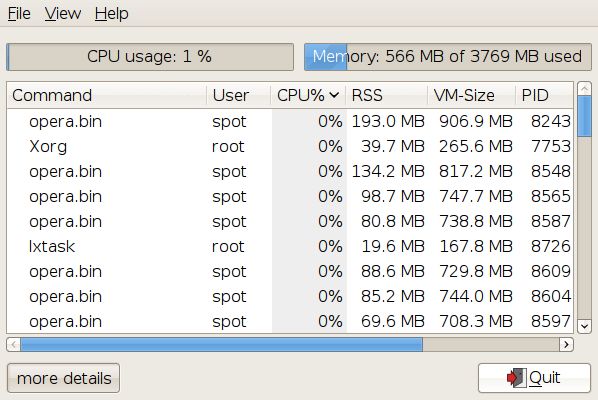Image resolution: width=598 pixels, height=400 pixels.
Task: Open the View menu
Action: (63, 14)
